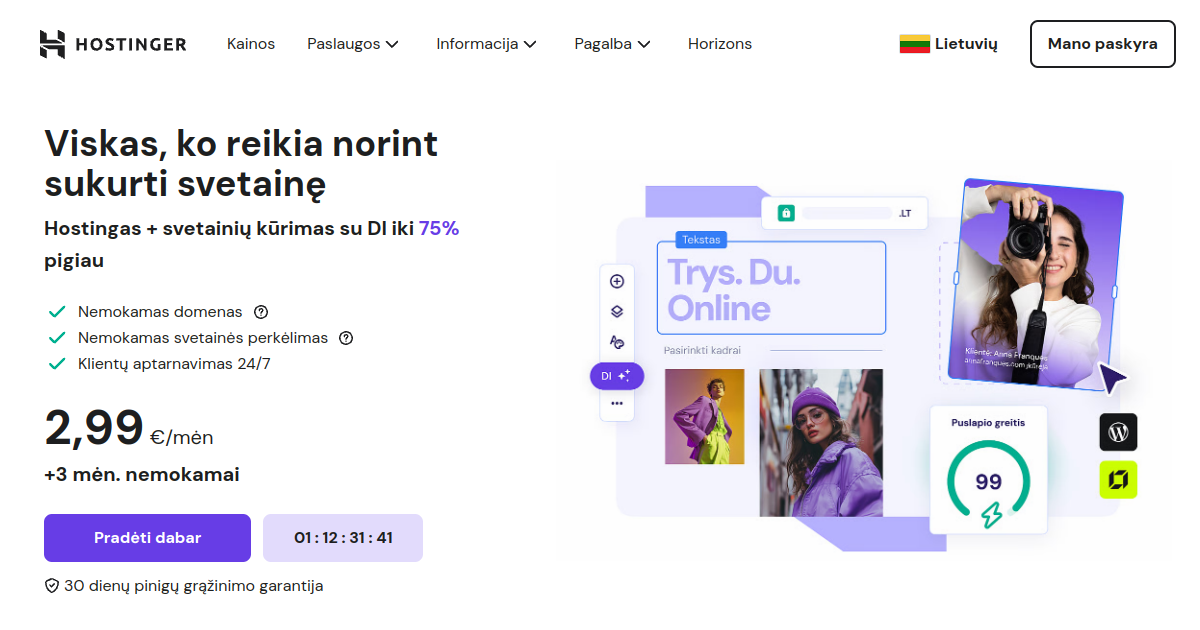Viewport: 1200px width, 630px height.
Task: Click the purple jacket woman photo thumbnail
Action: 821,442
